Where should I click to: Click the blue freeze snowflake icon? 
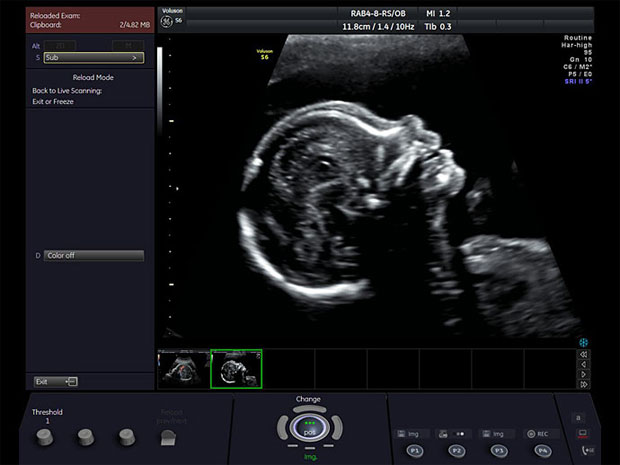[583, 342]
